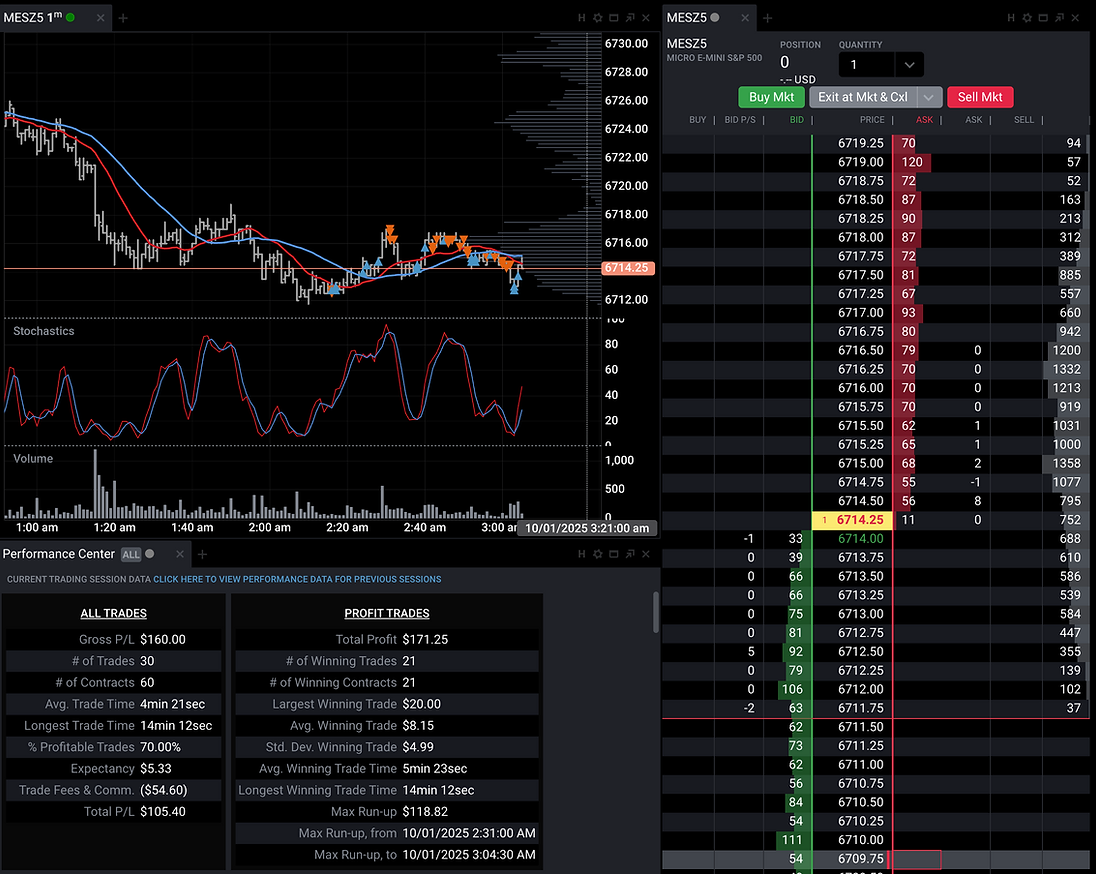This screenshot has width=1096, height=874.
Task: Click ask size 120 at 6719.00
Action: pyautogui.click(x=911, y=162)
